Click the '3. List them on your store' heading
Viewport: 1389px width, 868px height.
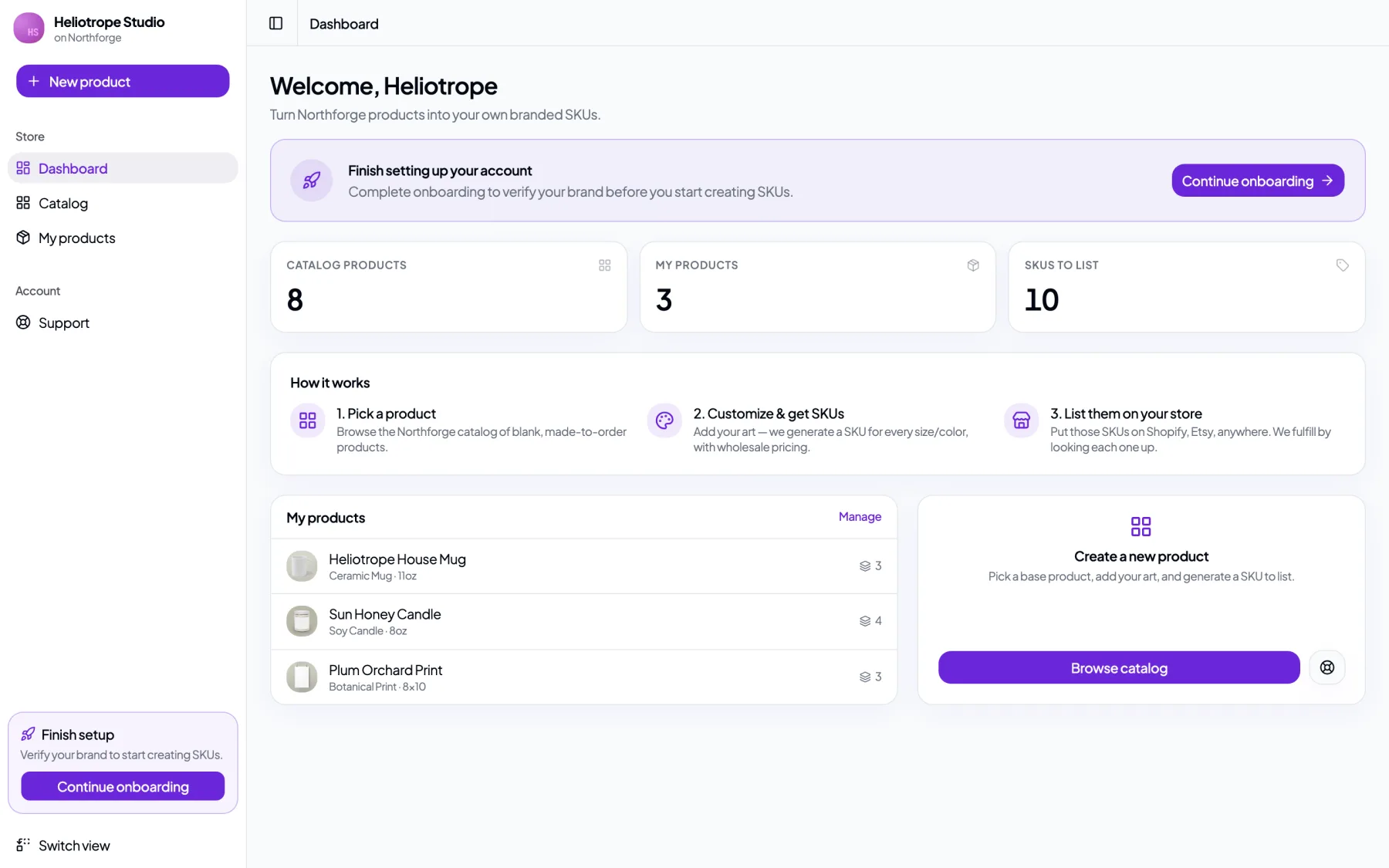point(1126,414)
